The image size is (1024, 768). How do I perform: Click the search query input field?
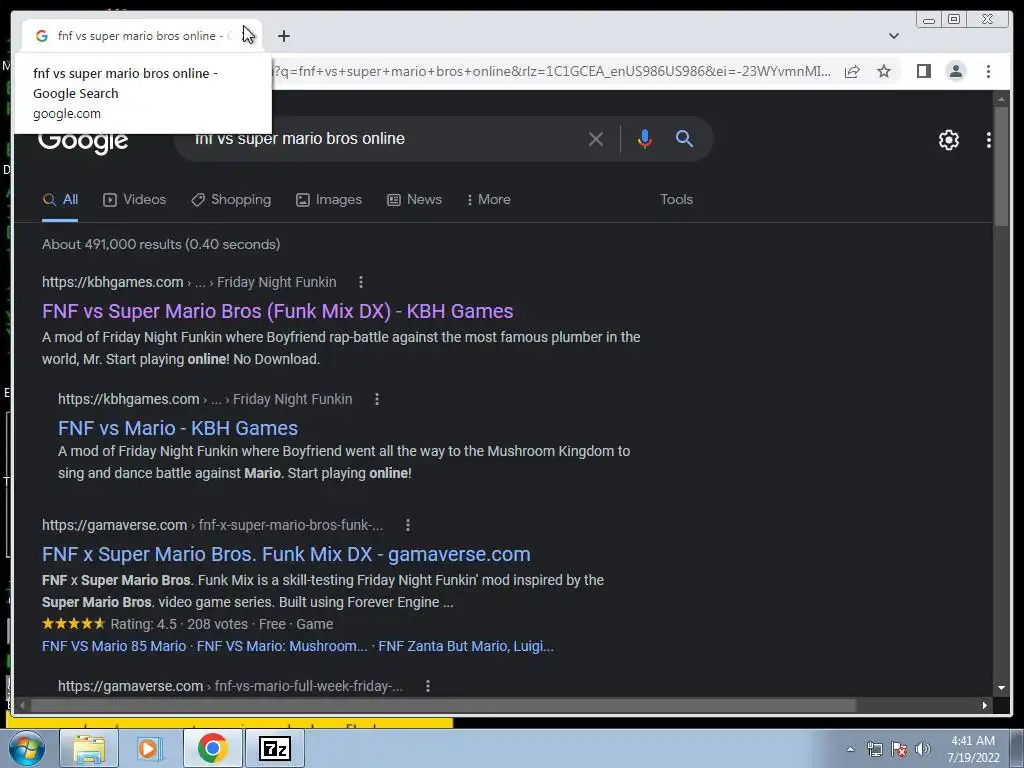coord(385,138)
